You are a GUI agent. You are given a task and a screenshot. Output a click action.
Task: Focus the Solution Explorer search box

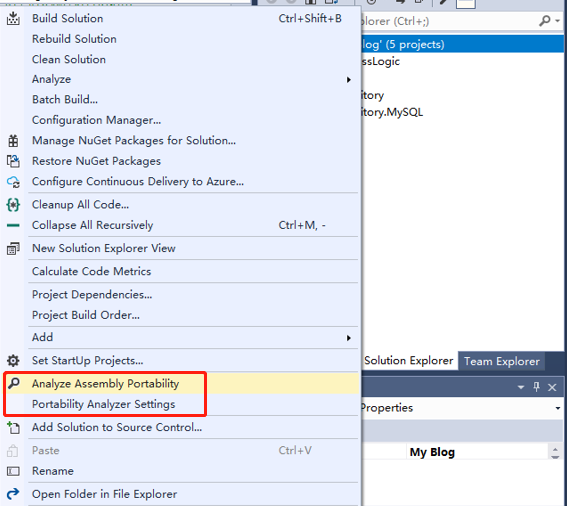[448, 21]
